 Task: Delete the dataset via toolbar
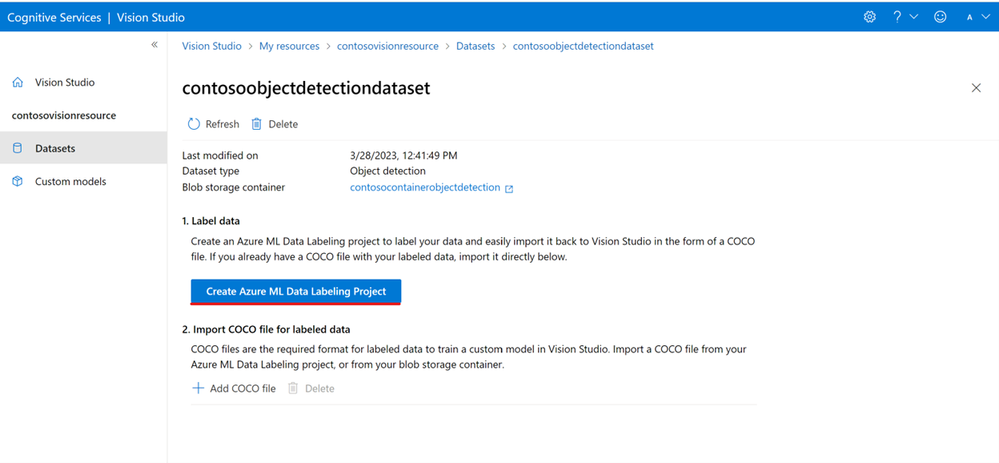(275, 124)
